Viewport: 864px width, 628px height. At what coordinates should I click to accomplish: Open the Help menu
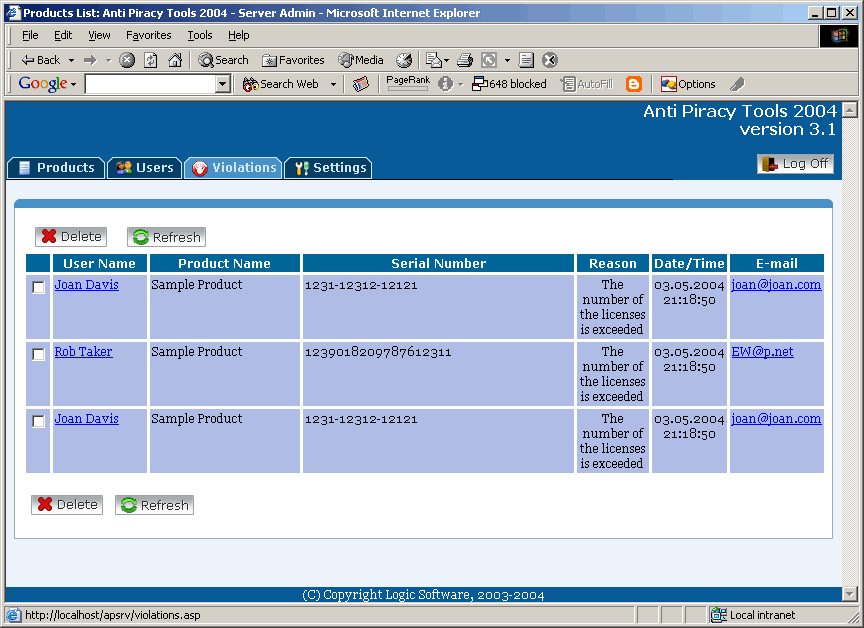coord(239,35)
